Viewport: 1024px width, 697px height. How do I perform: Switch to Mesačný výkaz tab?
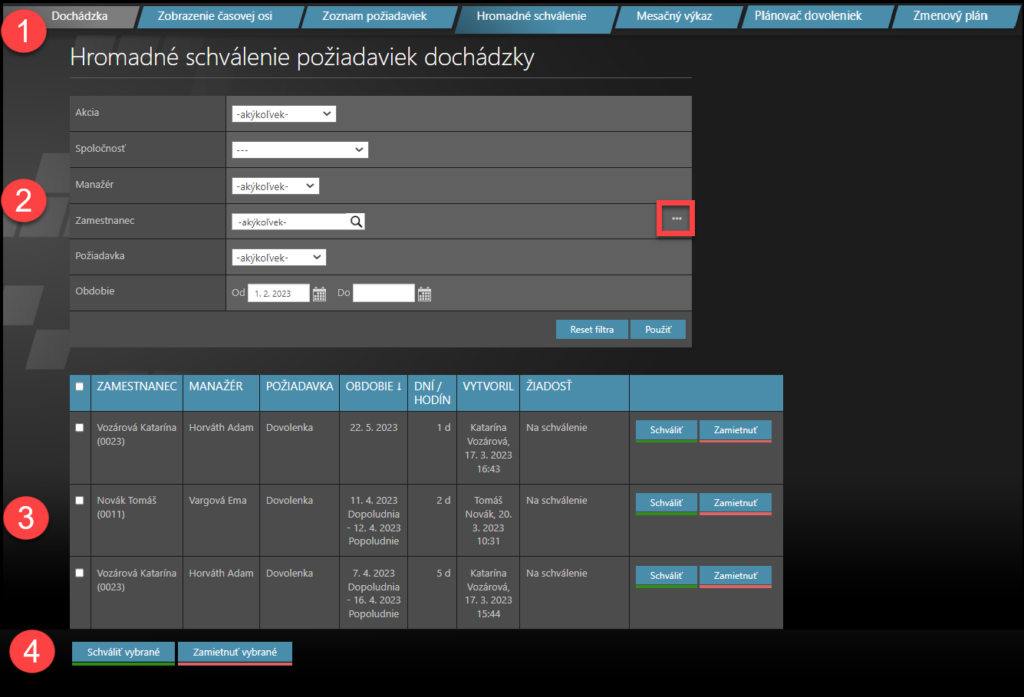pyautogui.click(x=674, y=17)
